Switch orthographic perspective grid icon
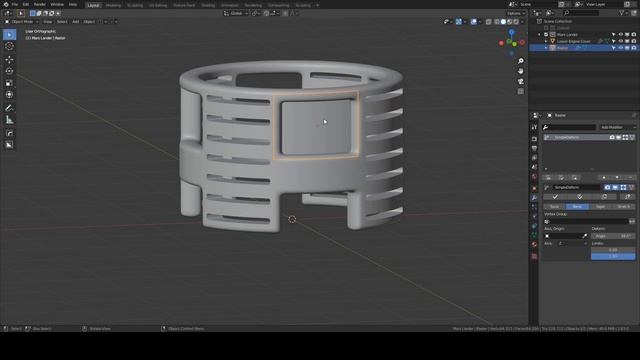 pos(521,91)
